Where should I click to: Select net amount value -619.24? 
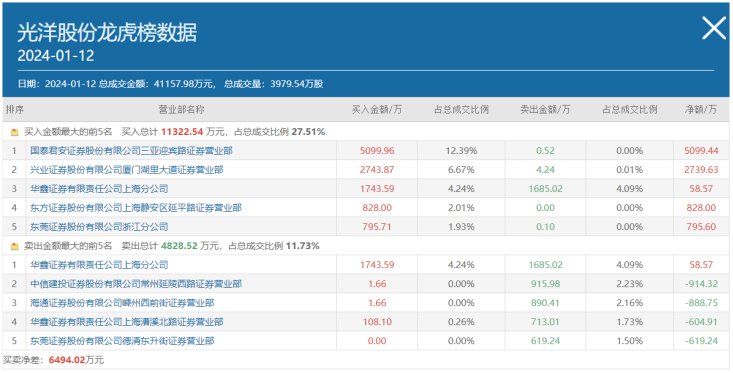[x=701, y=341]
